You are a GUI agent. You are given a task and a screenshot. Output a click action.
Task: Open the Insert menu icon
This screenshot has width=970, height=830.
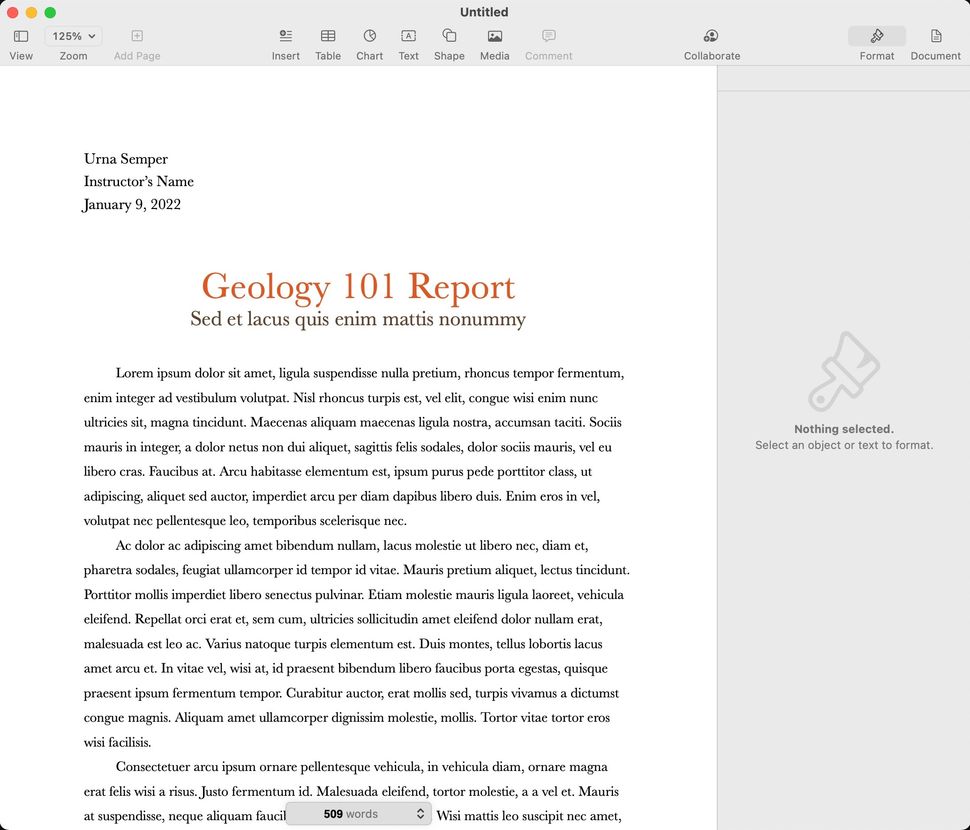(x=285, y=40)
